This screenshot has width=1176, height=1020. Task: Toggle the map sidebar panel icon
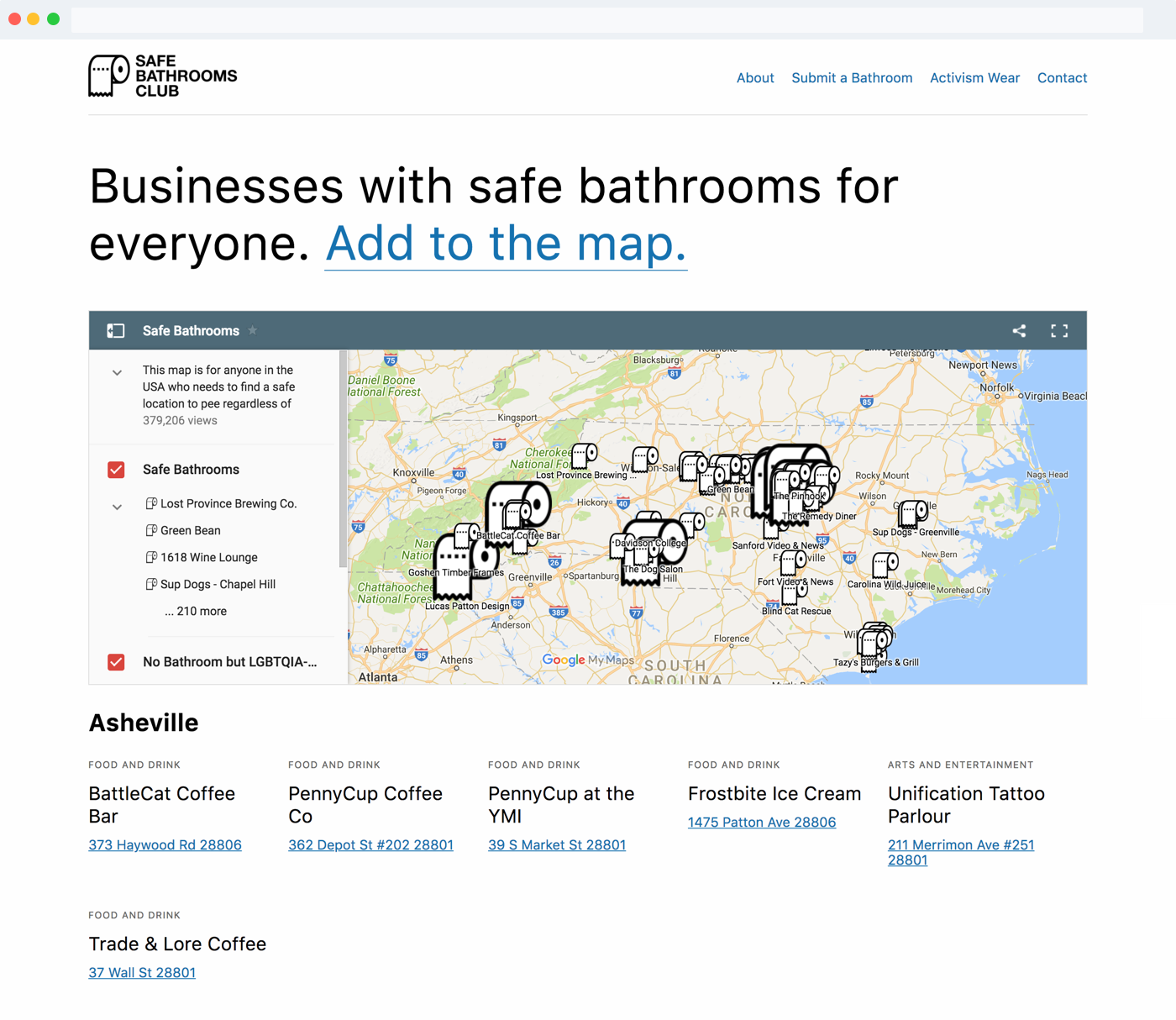tap(116, 331)
